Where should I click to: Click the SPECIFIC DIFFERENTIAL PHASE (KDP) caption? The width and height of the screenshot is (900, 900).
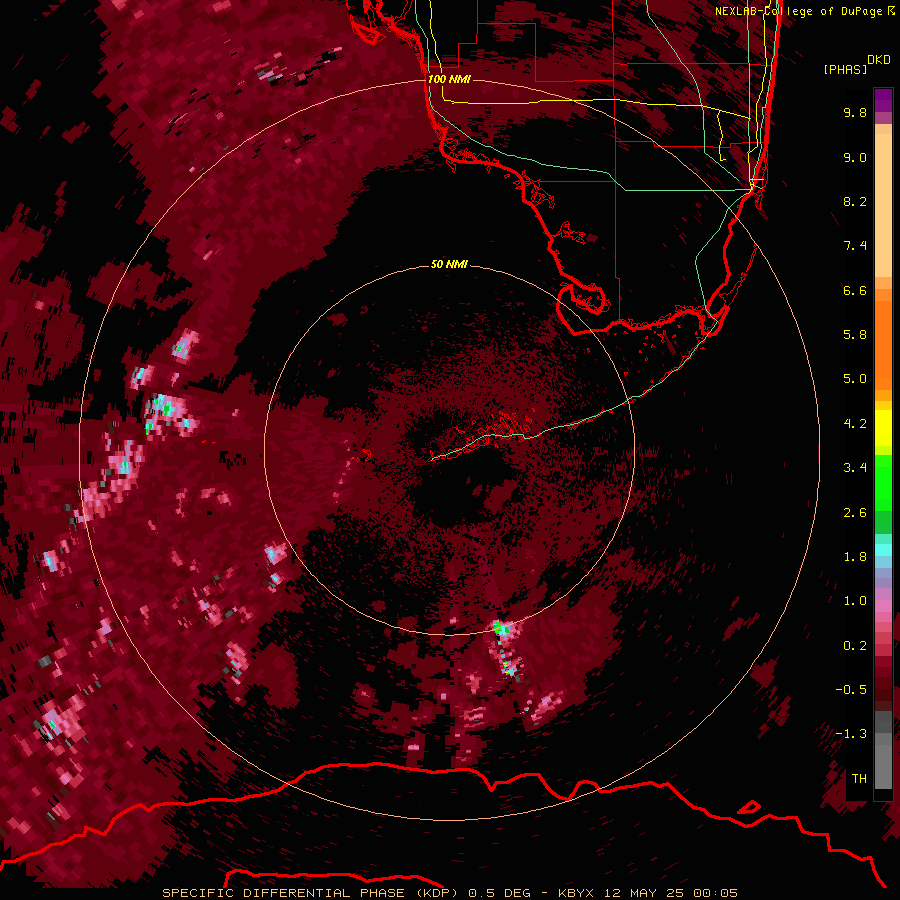pyautogui.click(x=311, y=893)
